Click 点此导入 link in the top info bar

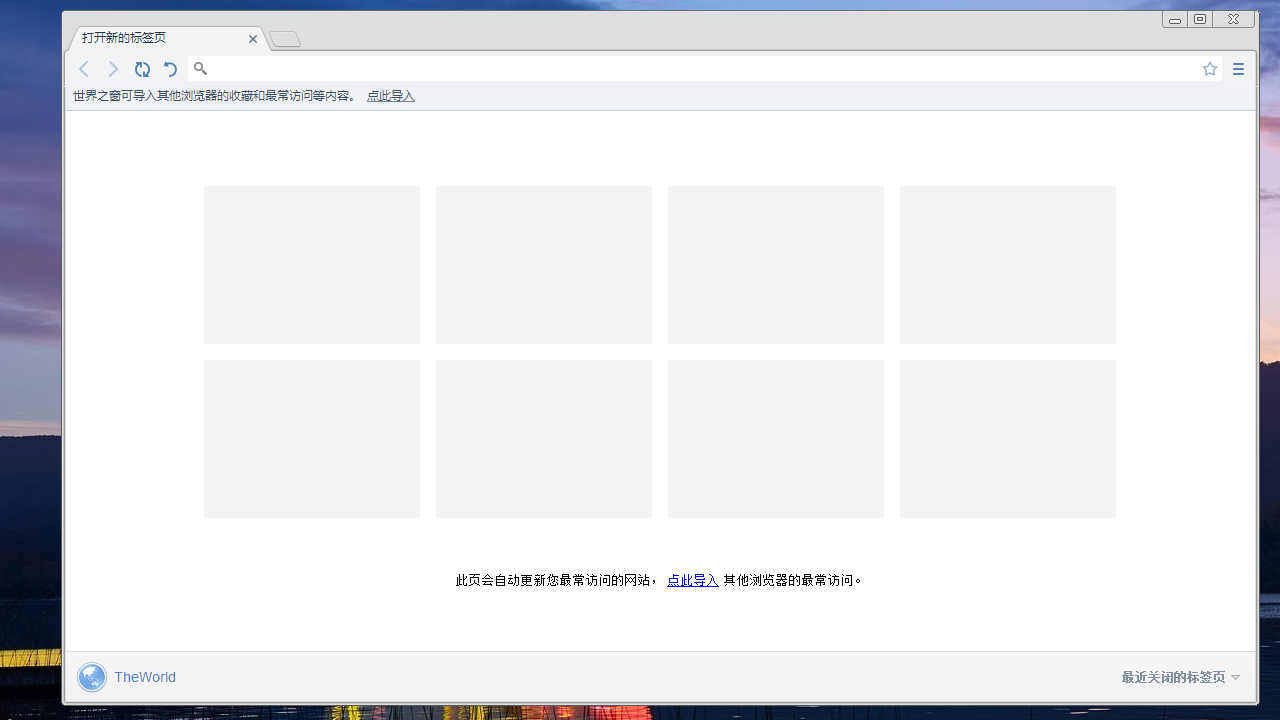390,96
